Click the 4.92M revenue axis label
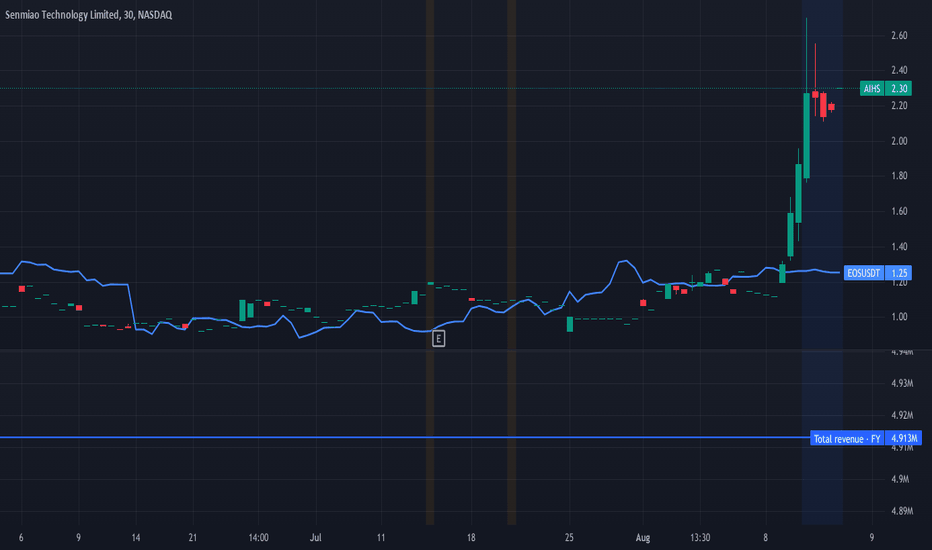The image size is (932, 550). 902,415
